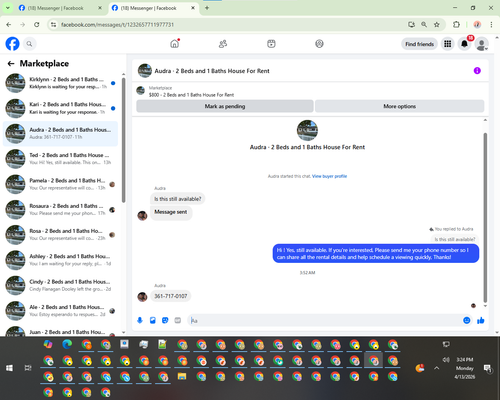Open the View buyer profile link
Screen dimensions: 500x400
329,176
